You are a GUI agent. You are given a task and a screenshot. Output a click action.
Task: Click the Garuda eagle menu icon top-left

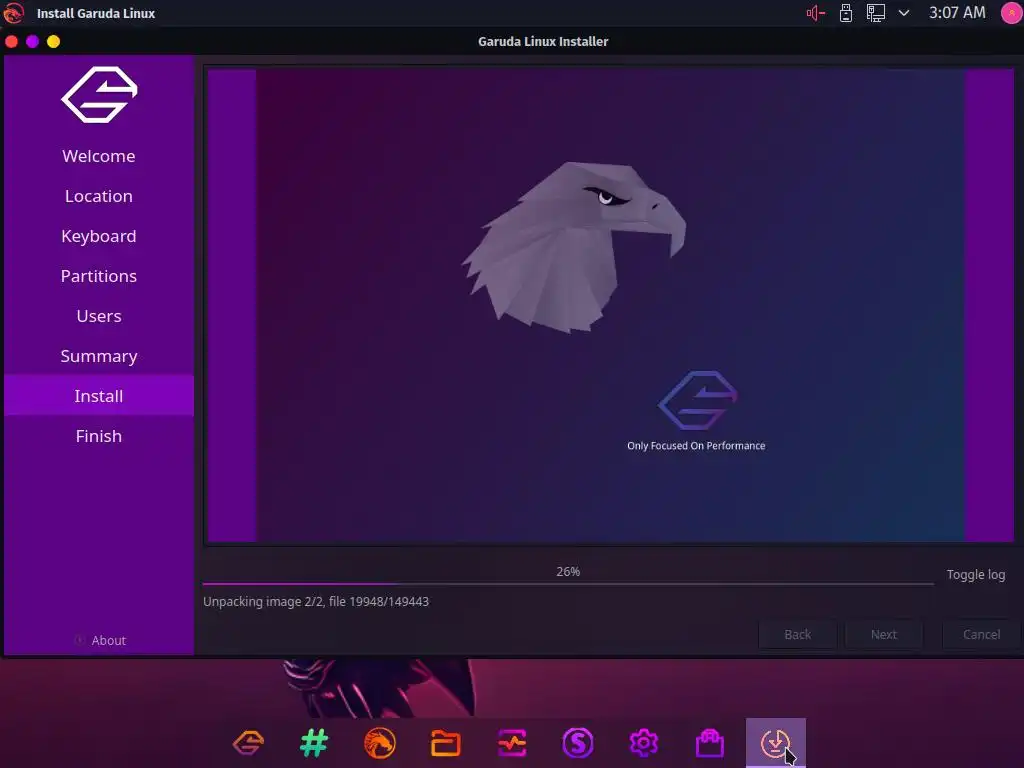click(x=13, y=13)
